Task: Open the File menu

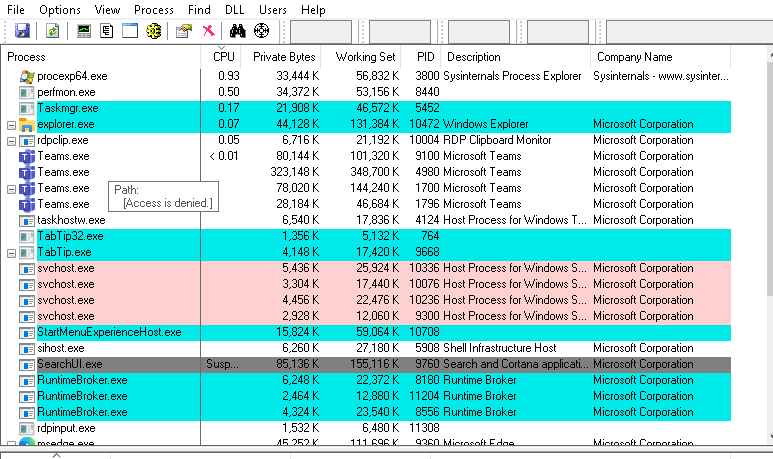Action: click(x=16, y=10)
